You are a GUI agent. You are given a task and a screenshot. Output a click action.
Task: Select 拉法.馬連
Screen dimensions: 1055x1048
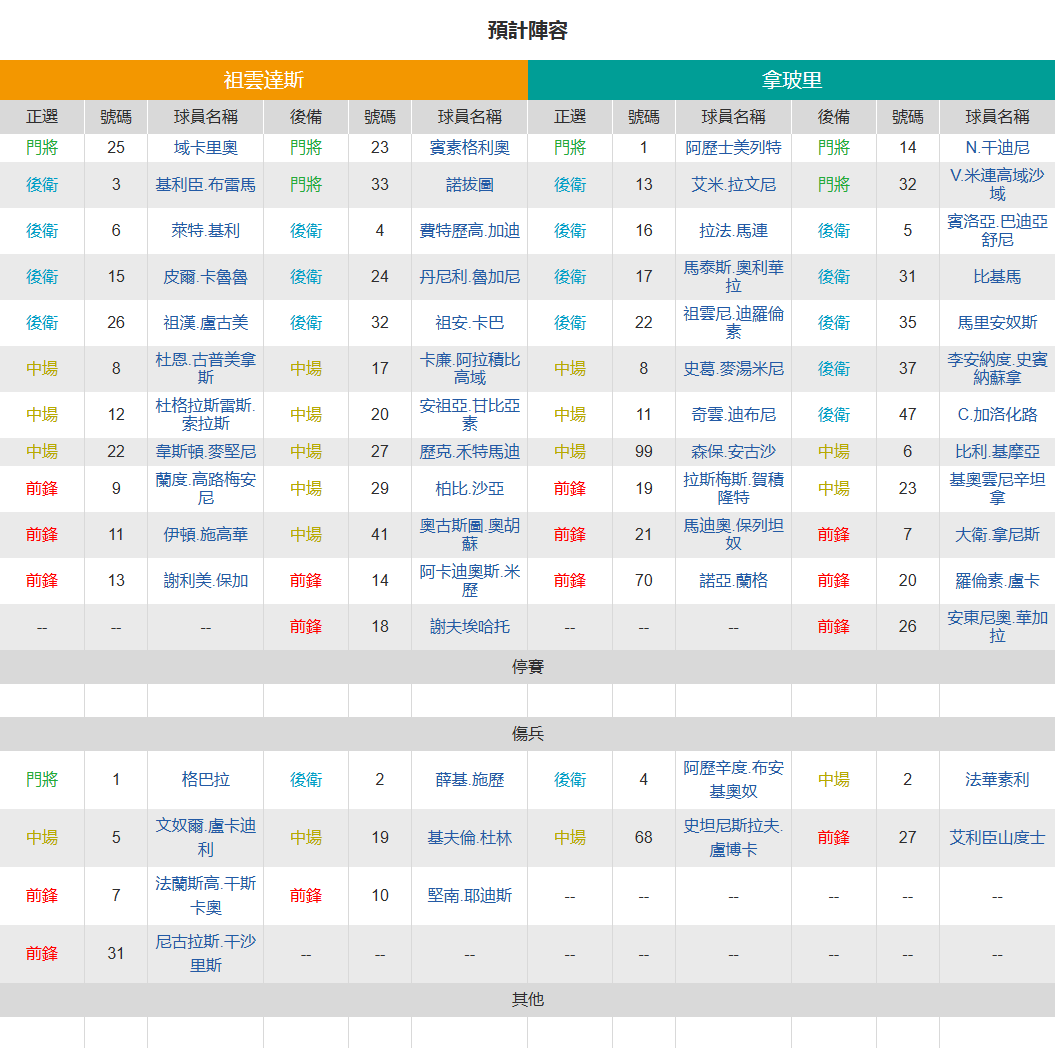[733, 231]
